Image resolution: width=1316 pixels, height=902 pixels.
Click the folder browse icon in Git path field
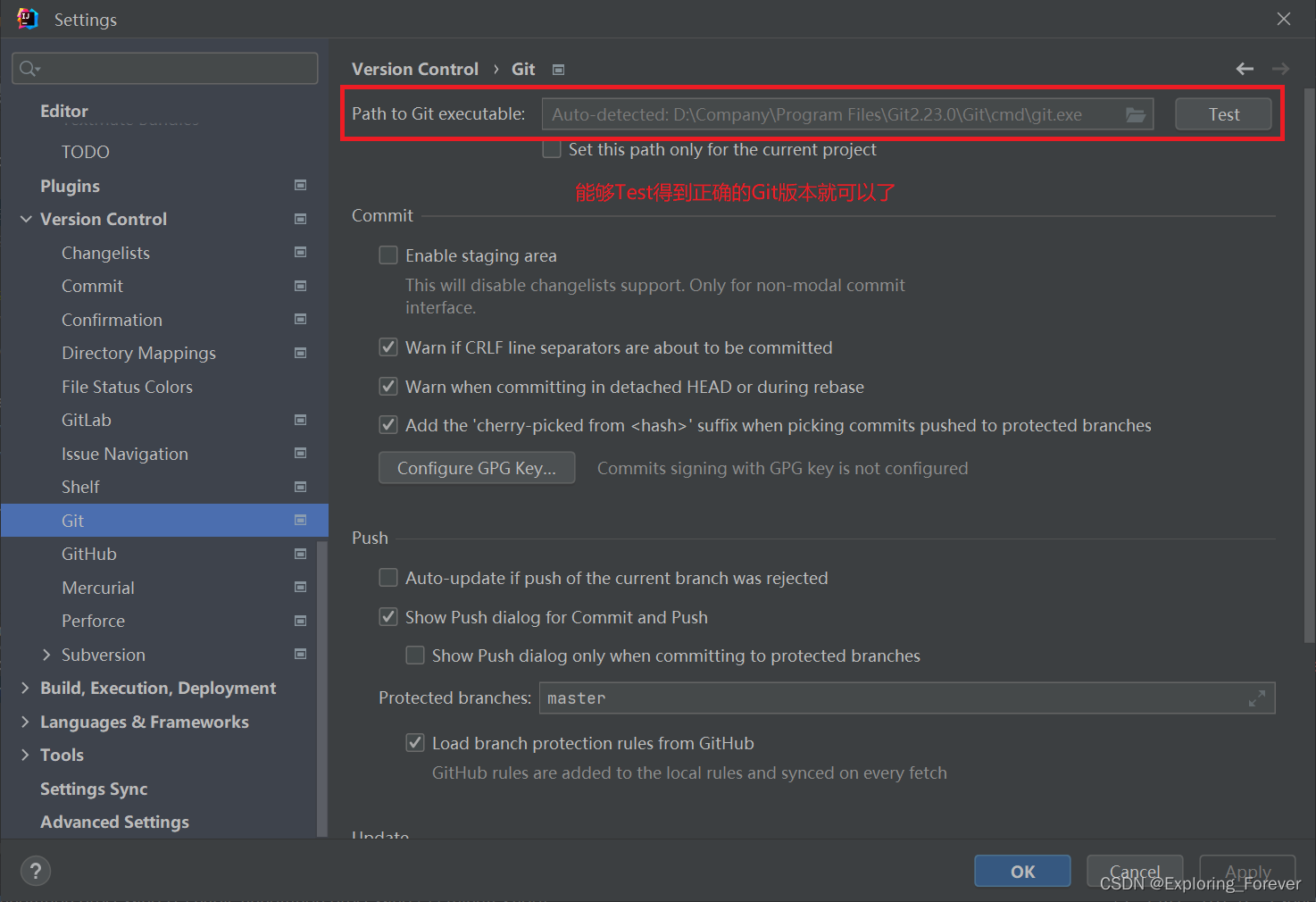(1135, 114)
